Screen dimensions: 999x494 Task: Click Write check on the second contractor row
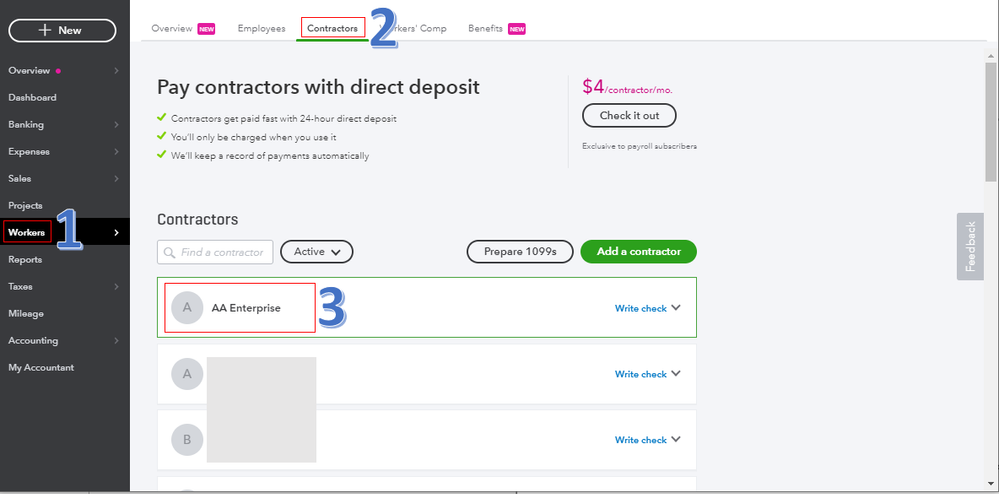coord(640,374)
